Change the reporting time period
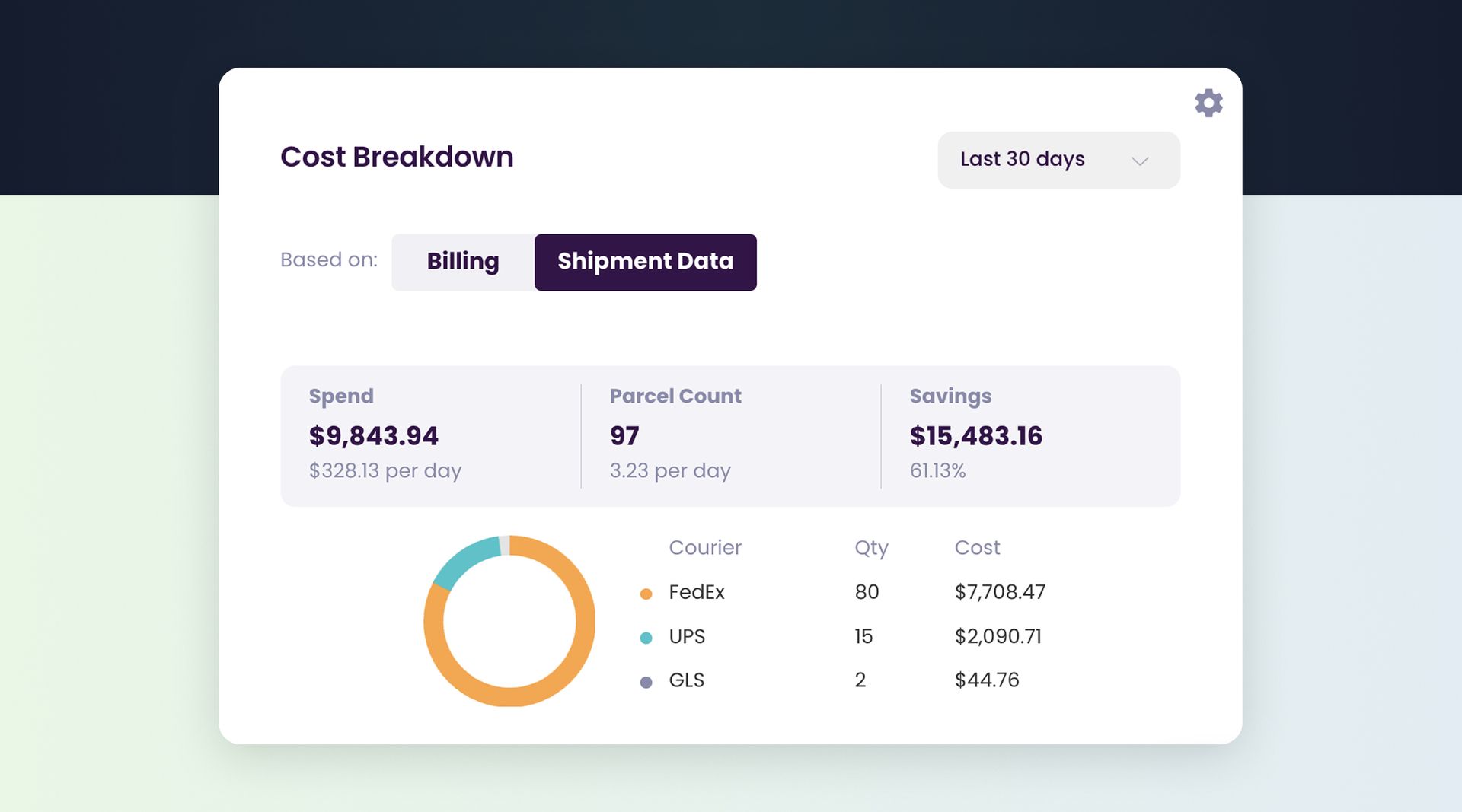 coord(1058,160)
